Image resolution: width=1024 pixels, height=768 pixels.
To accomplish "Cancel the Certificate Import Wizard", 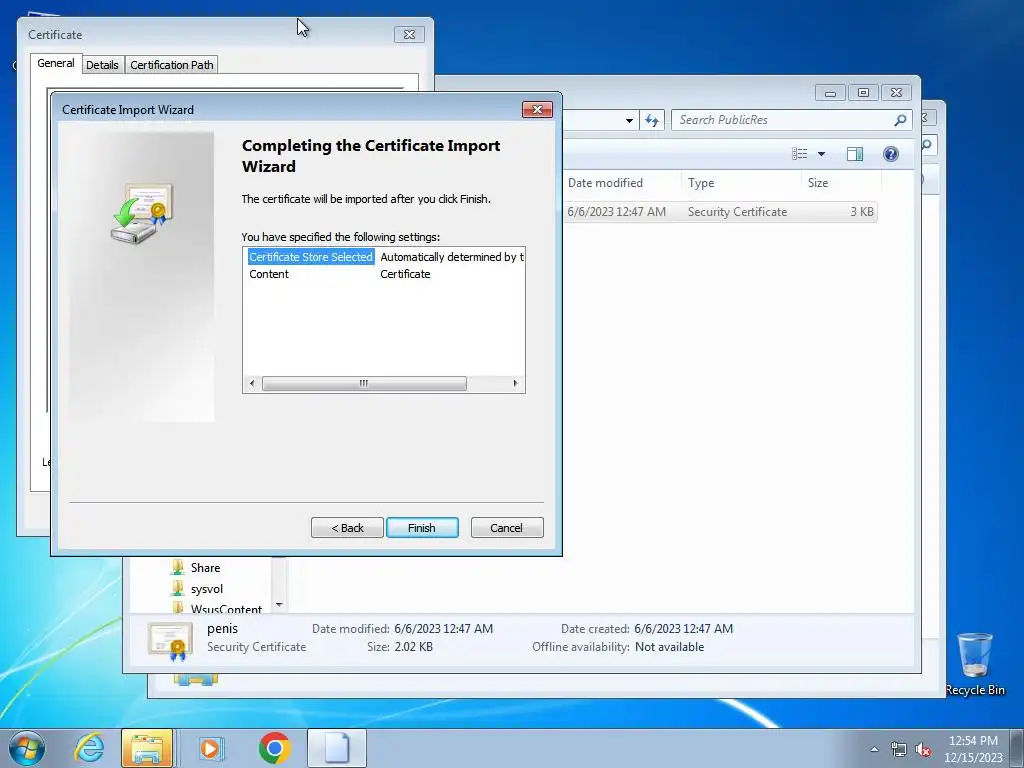I will (x=507, y=528).
